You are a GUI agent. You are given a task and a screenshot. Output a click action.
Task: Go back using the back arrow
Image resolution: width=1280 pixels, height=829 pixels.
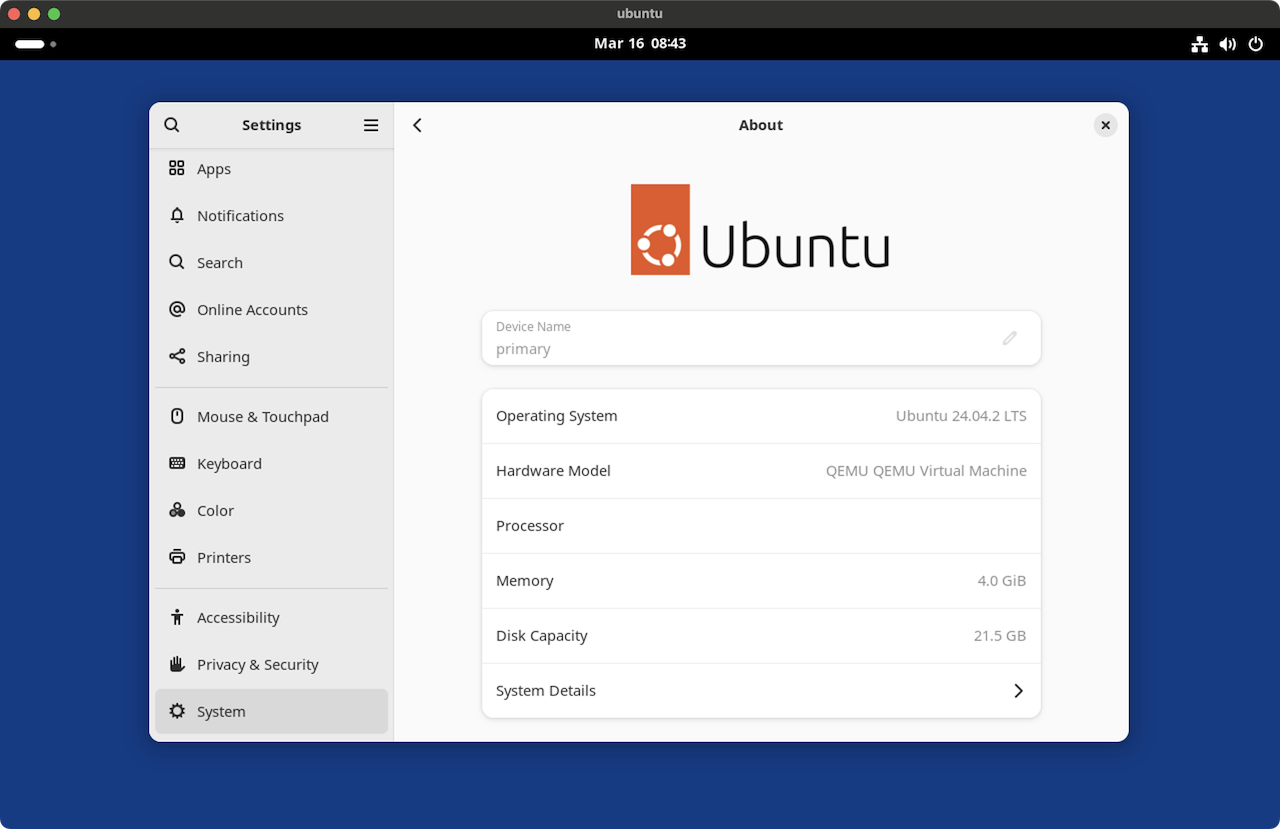(x=418, y=125)
